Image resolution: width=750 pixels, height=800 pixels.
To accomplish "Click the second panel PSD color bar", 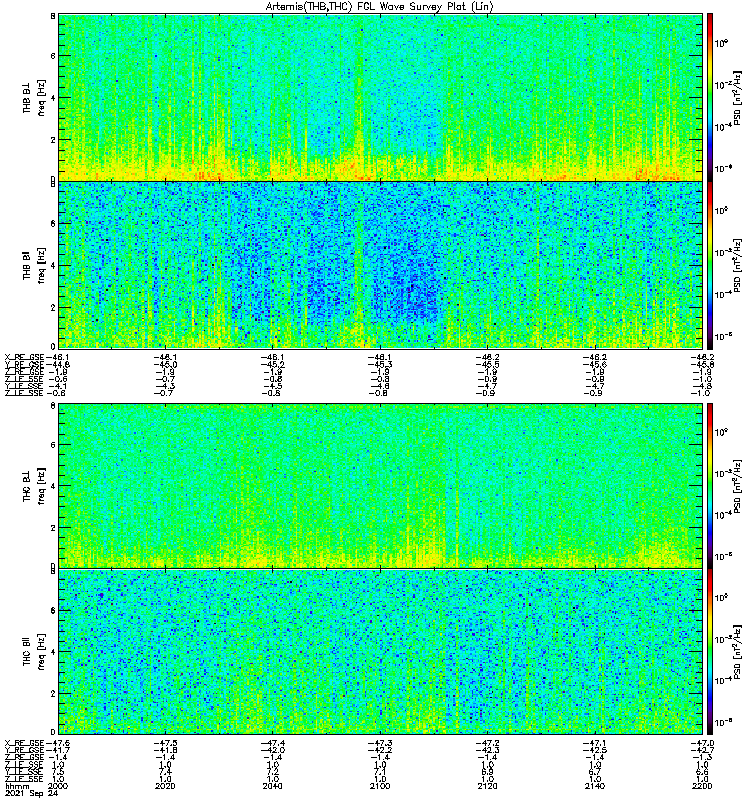I will pos(710,265).
